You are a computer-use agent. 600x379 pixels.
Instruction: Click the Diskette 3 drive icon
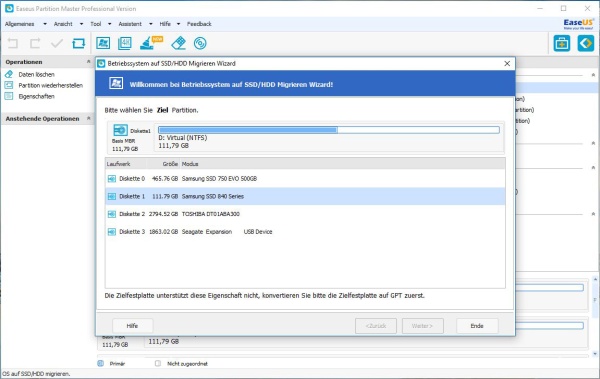pyautogui.click(x=112, y=232)
